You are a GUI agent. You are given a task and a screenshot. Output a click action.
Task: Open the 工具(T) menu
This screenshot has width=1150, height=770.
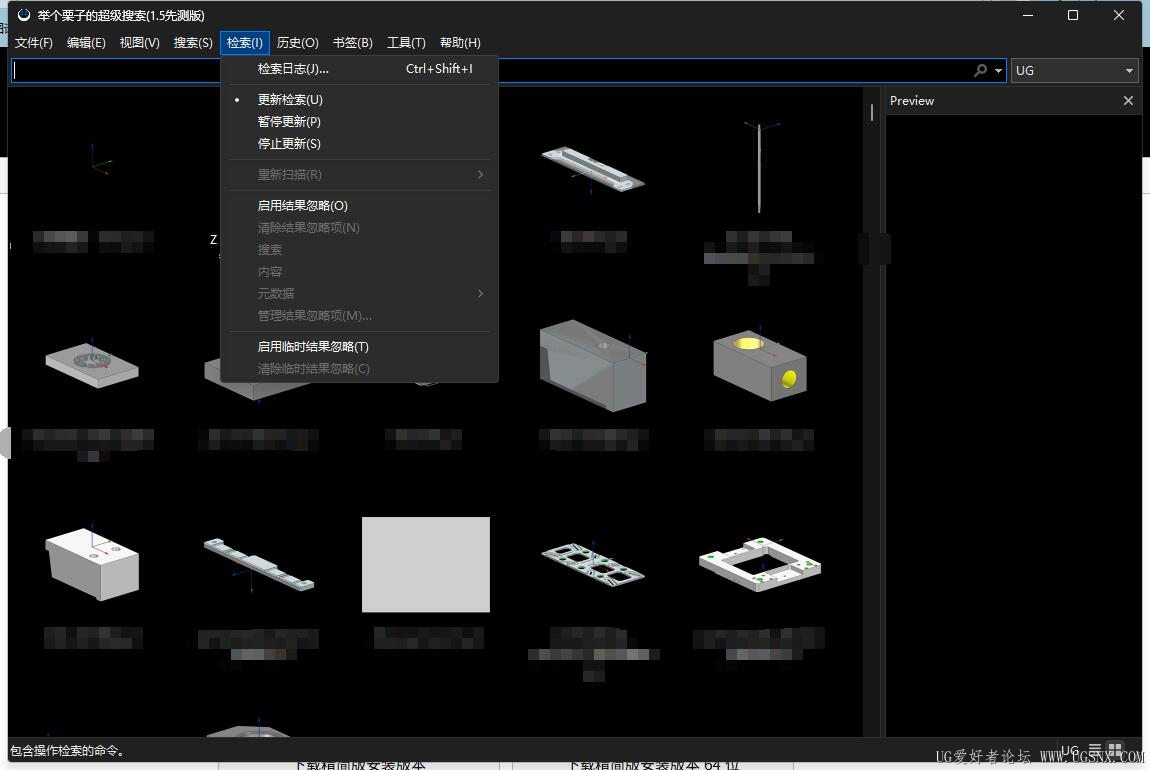click(406, 43)
